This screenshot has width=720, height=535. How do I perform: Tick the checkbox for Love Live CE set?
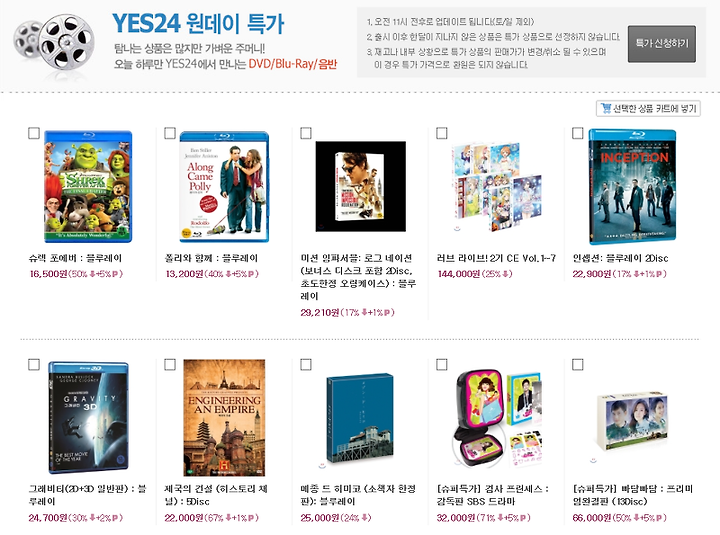coord(442,133)
